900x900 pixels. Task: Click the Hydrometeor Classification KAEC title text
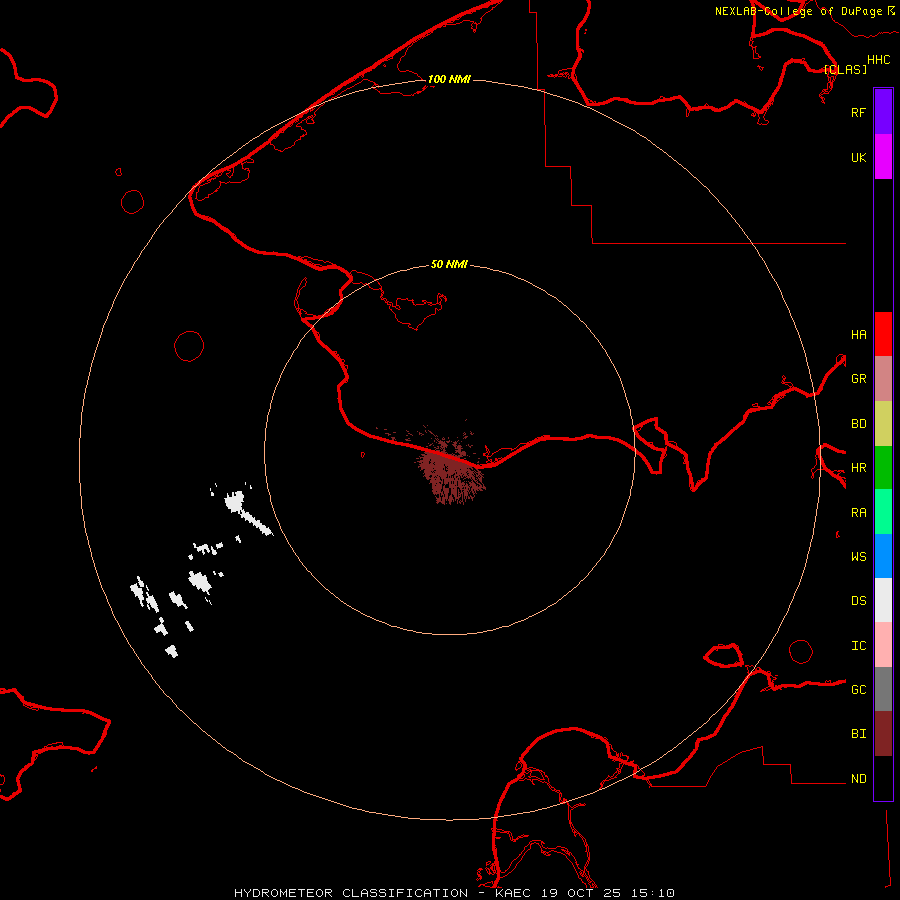point(454,893)
